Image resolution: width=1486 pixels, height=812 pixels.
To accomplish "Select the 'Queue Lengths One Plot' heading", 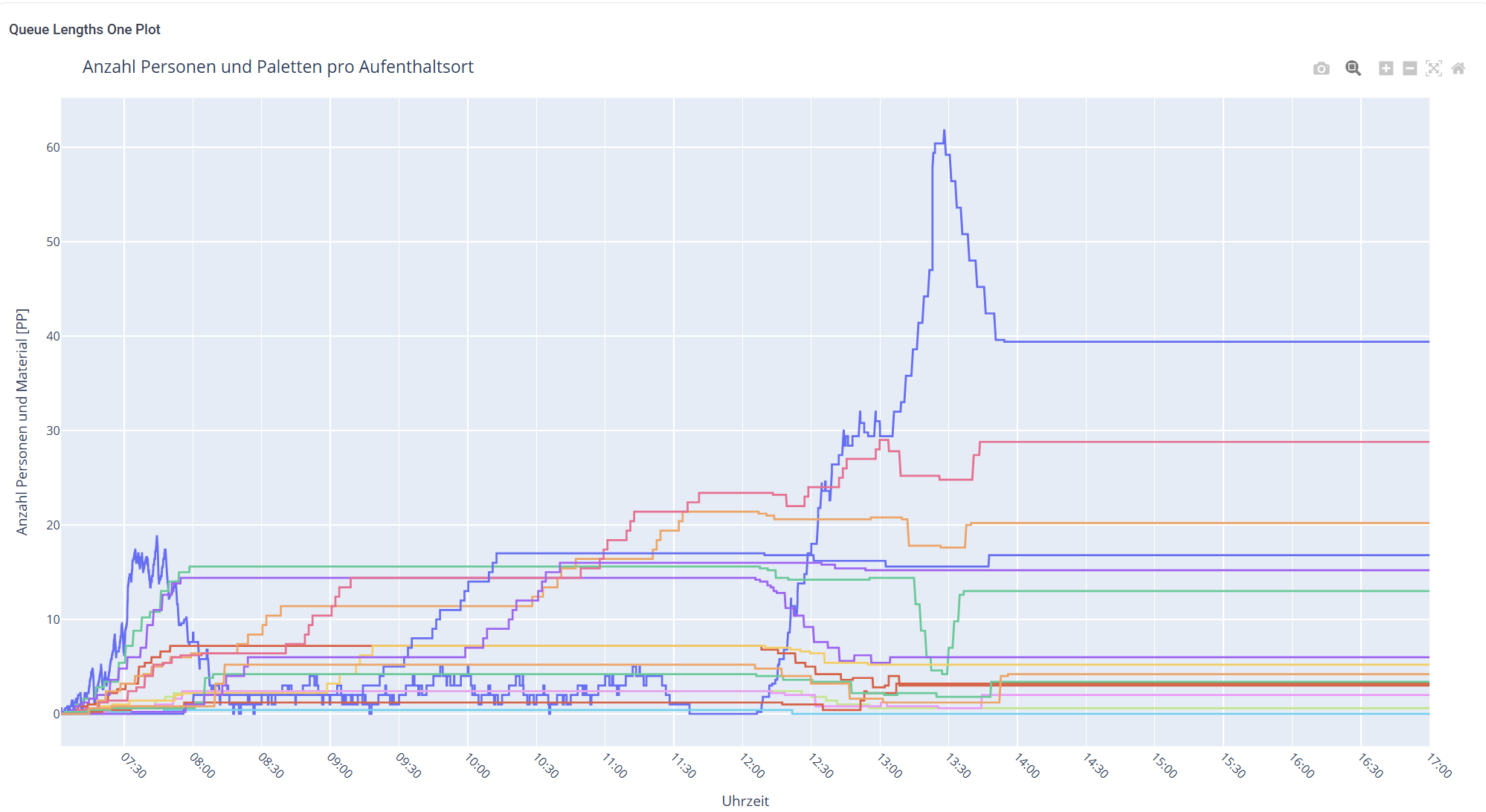I will point(85,30).
